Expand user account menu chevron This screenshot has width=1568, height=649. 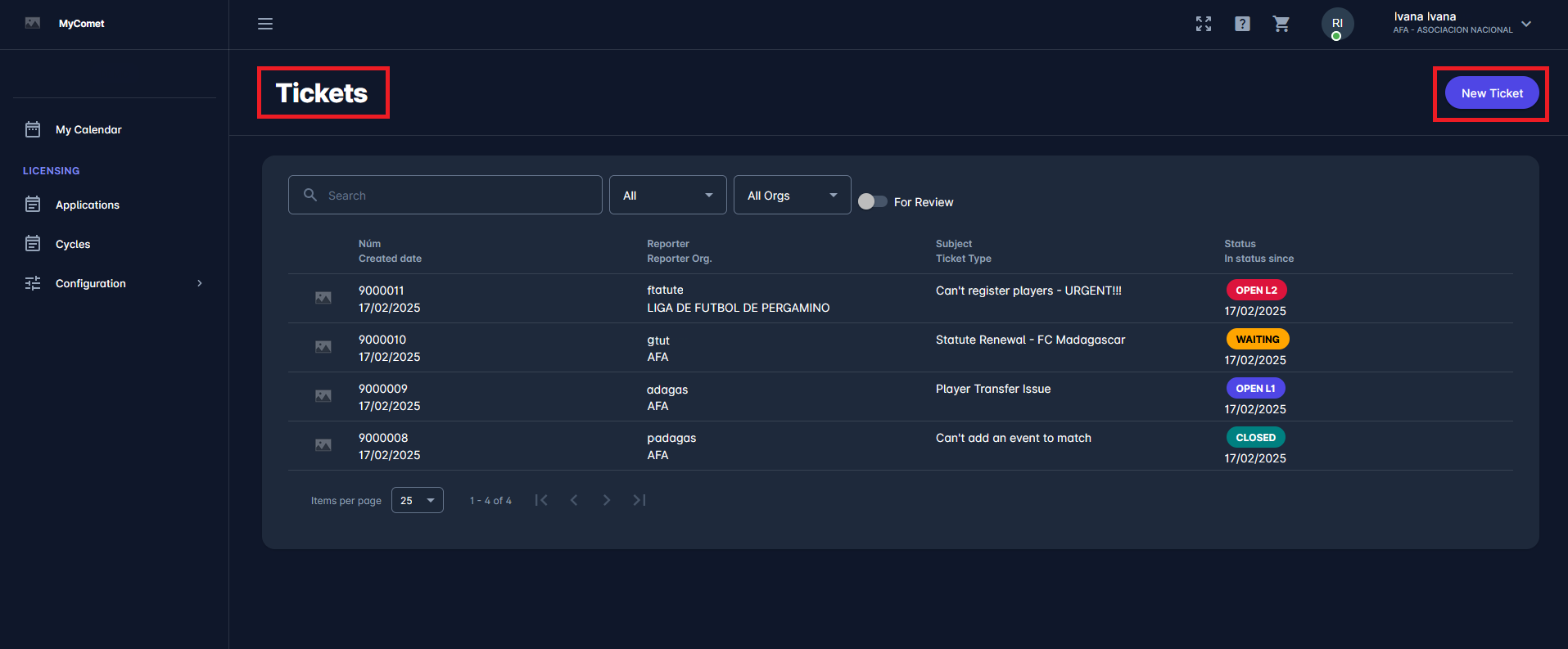click(x=1526, y=24)
